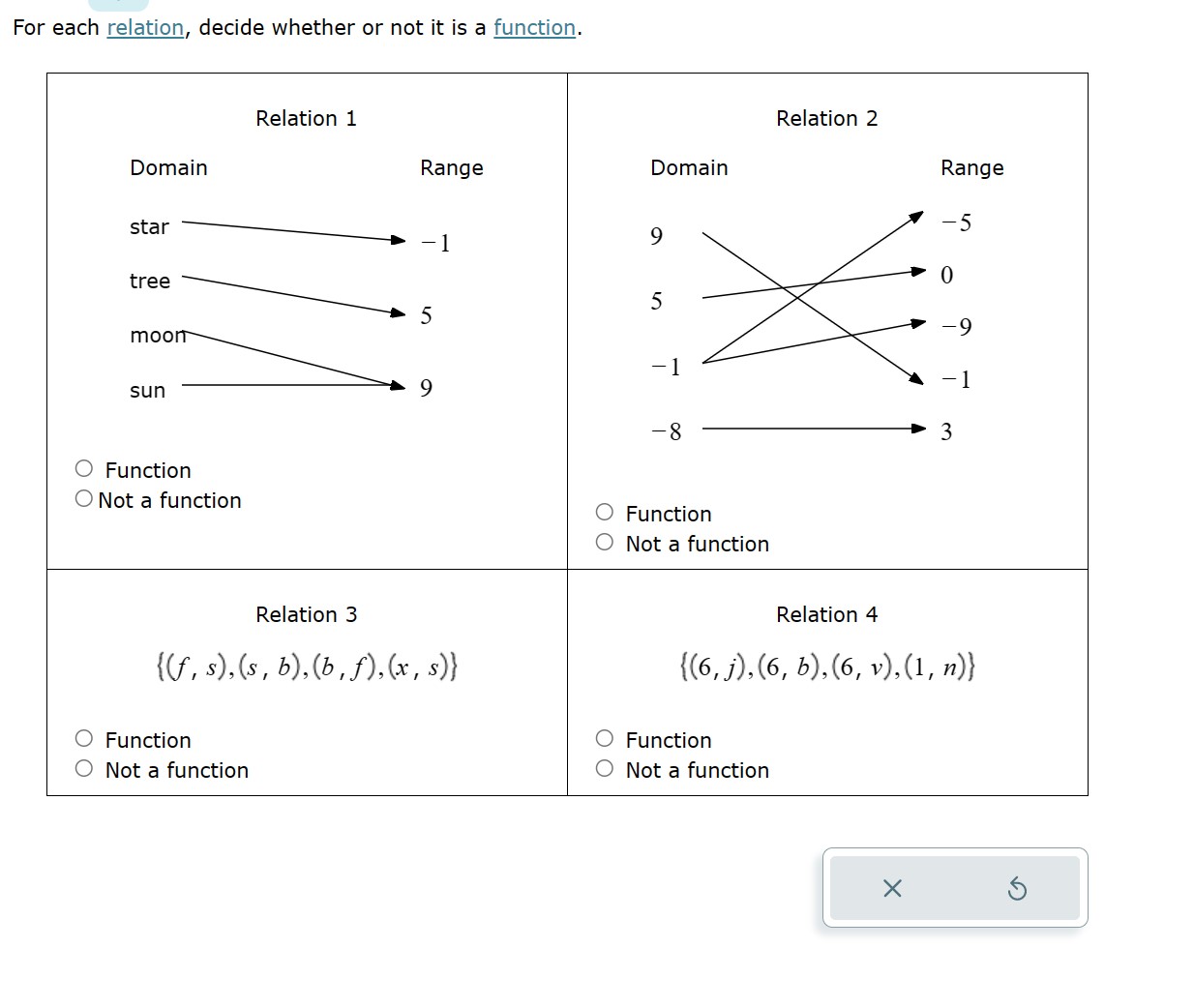Click the word star in Relation 1 diagram
Screen dimensions: 1194x1008
coord(148,226)
